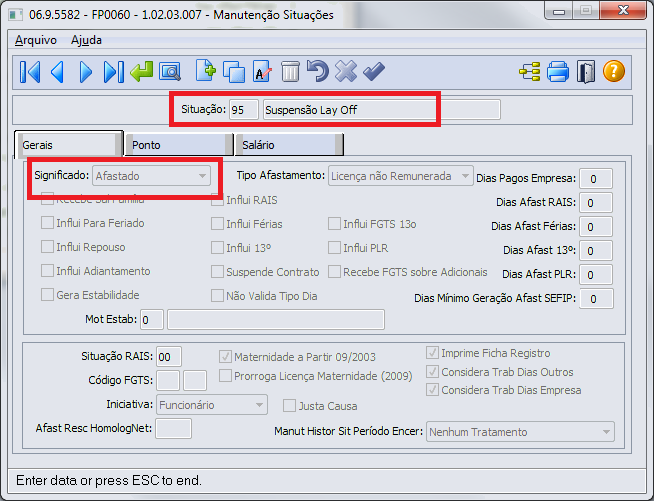Click the first Código FGTS field
654x501 pixels.
[168, 380]
